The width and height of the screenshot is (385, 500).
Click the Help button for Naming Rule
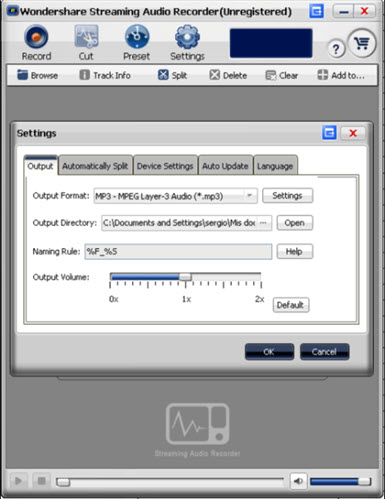(x=295, y=251)
